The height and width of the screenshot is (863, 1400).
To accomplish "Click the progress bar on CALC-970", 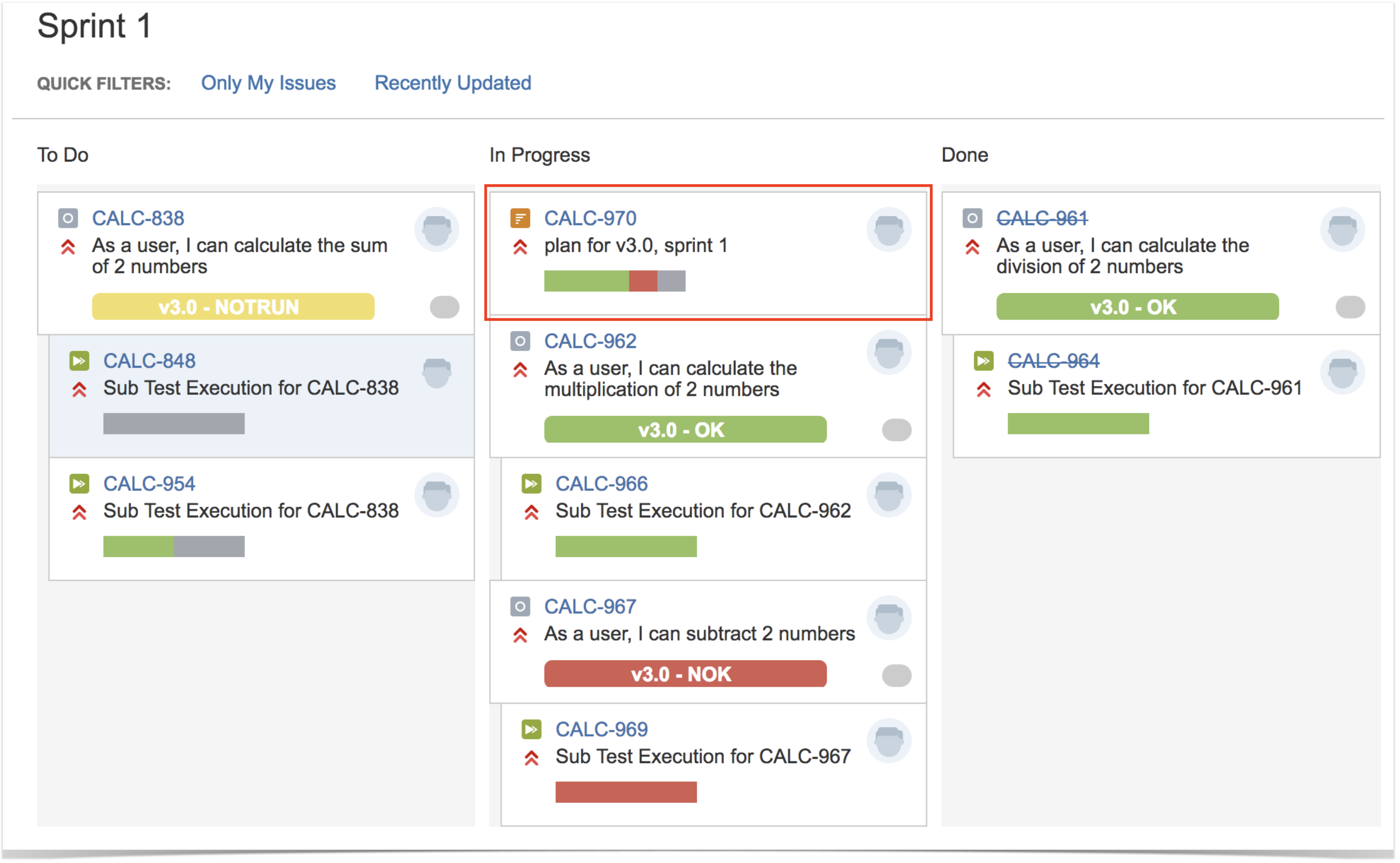I will click(x=615, y=281).
